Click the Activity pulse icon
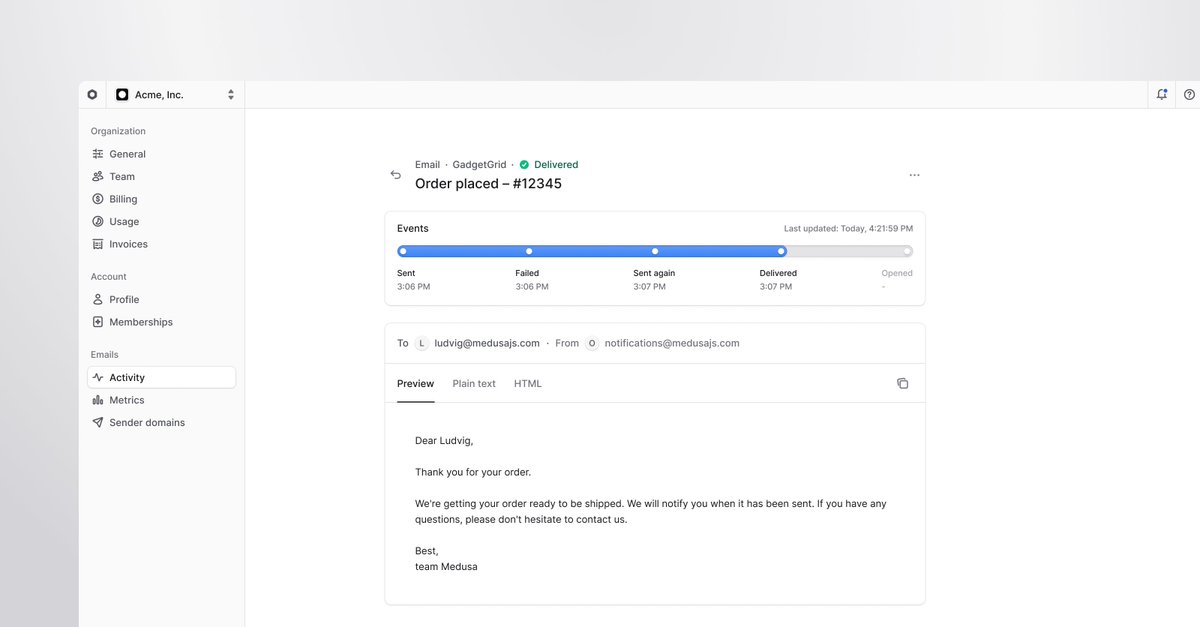 coord(98,378)
